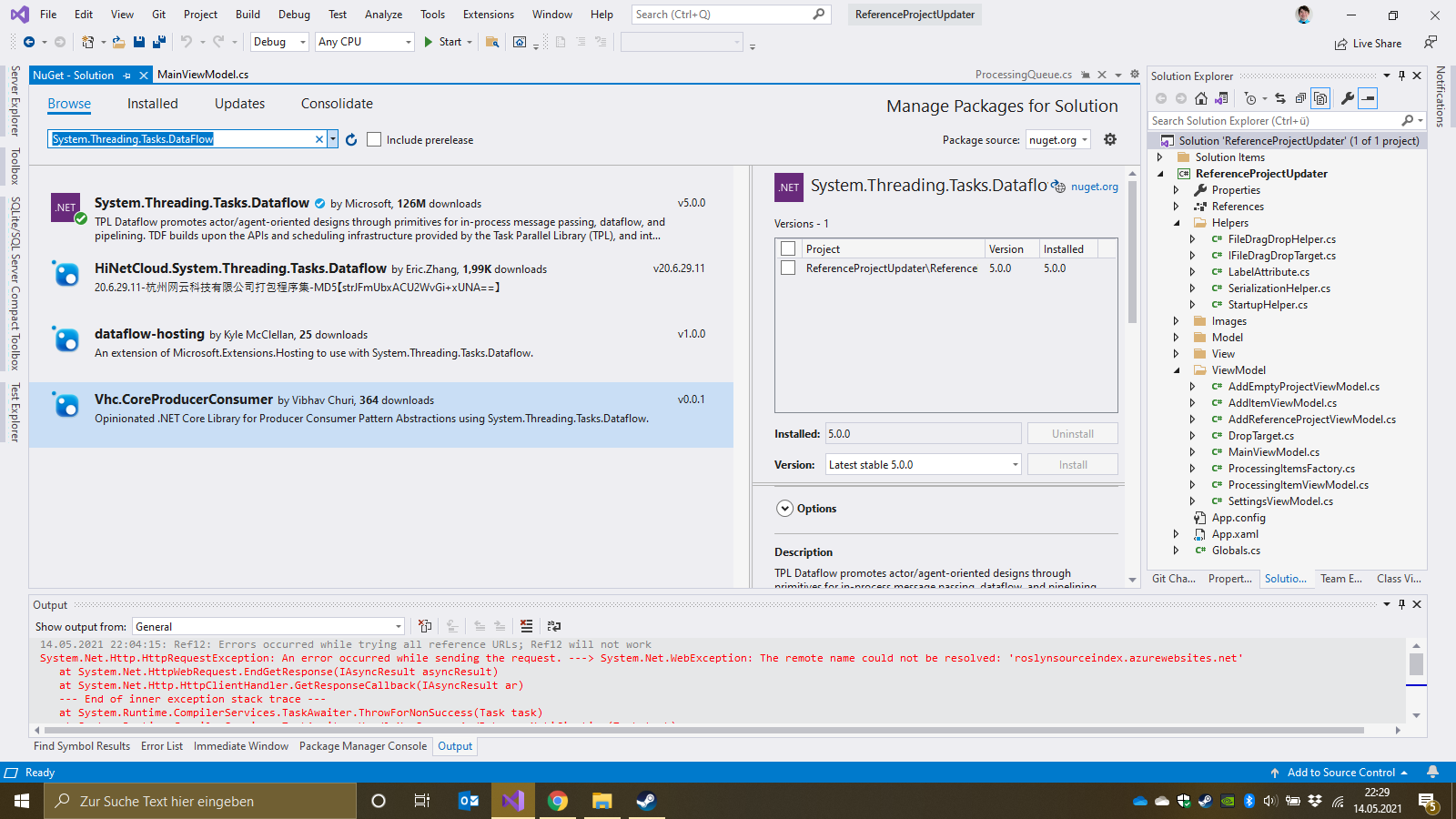
Task: Click the Navigate Backward arrow in toolbar
Action: [x=29, y=42]
